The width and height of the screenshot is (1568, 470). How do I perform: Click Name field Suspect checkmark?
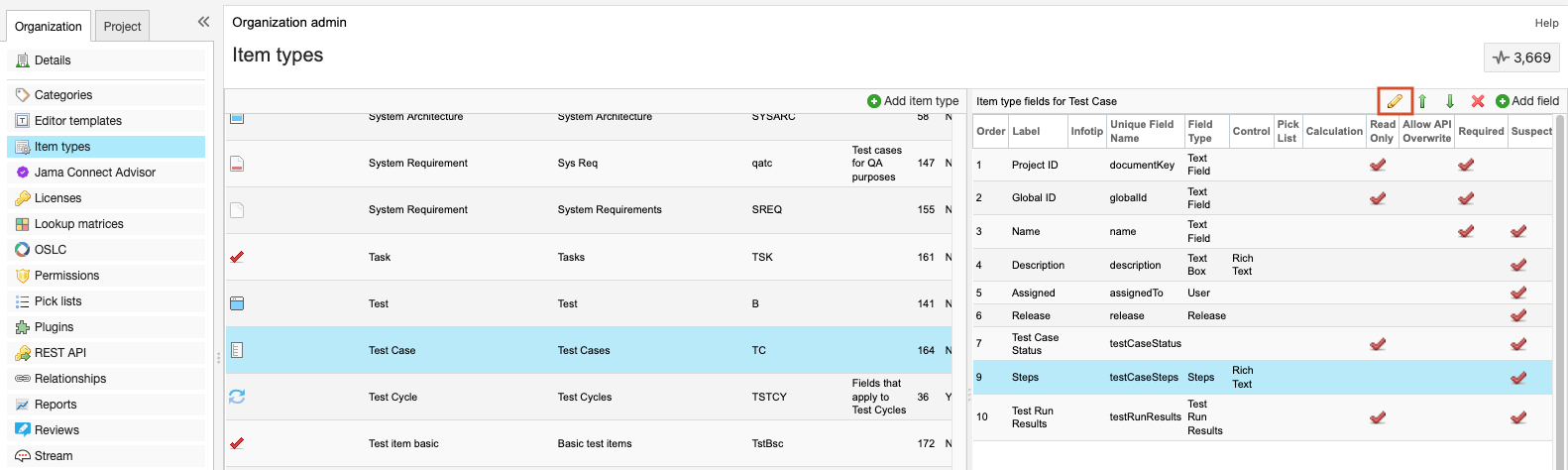tap(1518, 231)
